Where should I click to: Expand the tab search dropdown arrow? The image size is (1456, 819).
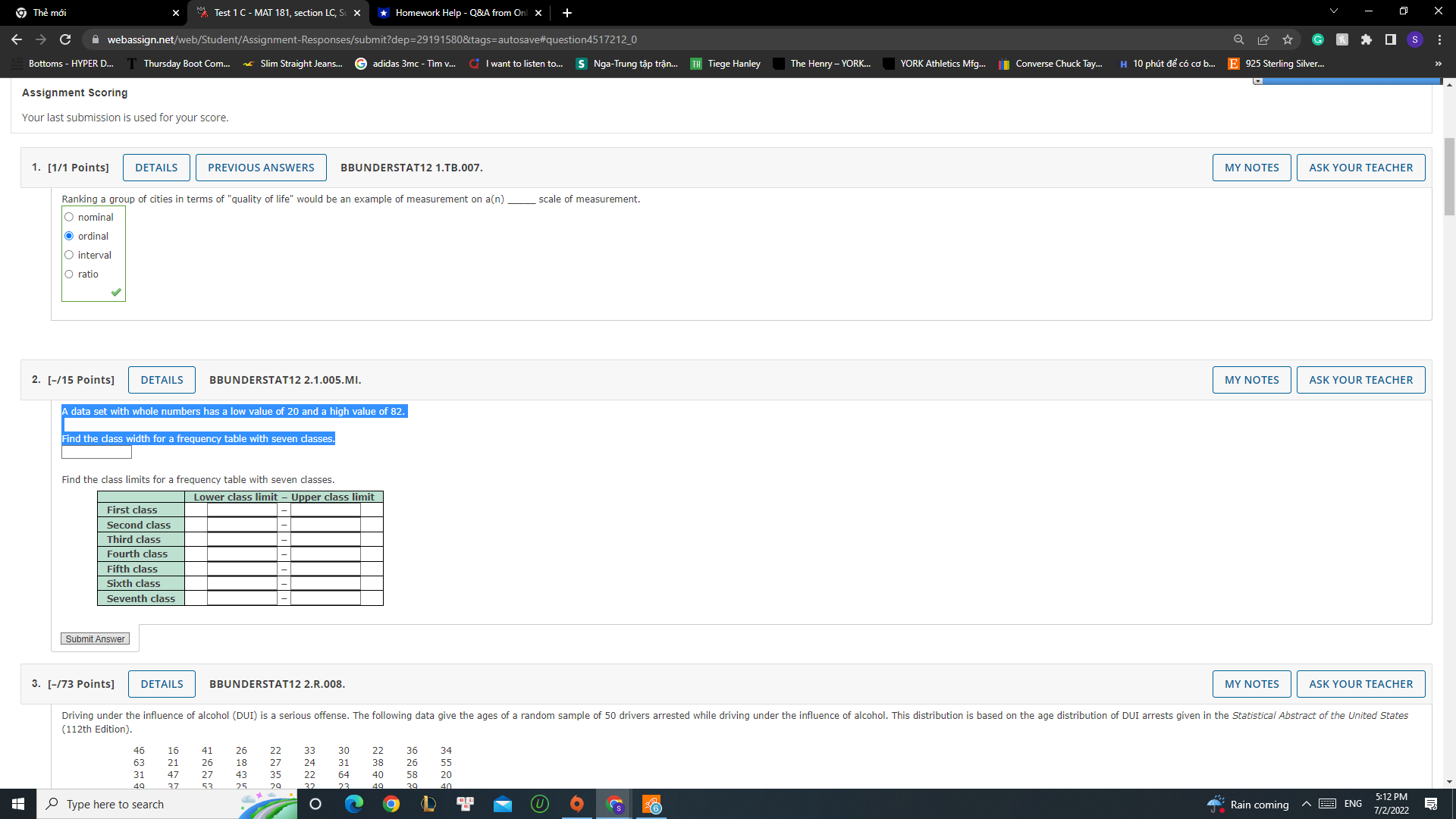pyautogui.click(x=1334, y=11)
